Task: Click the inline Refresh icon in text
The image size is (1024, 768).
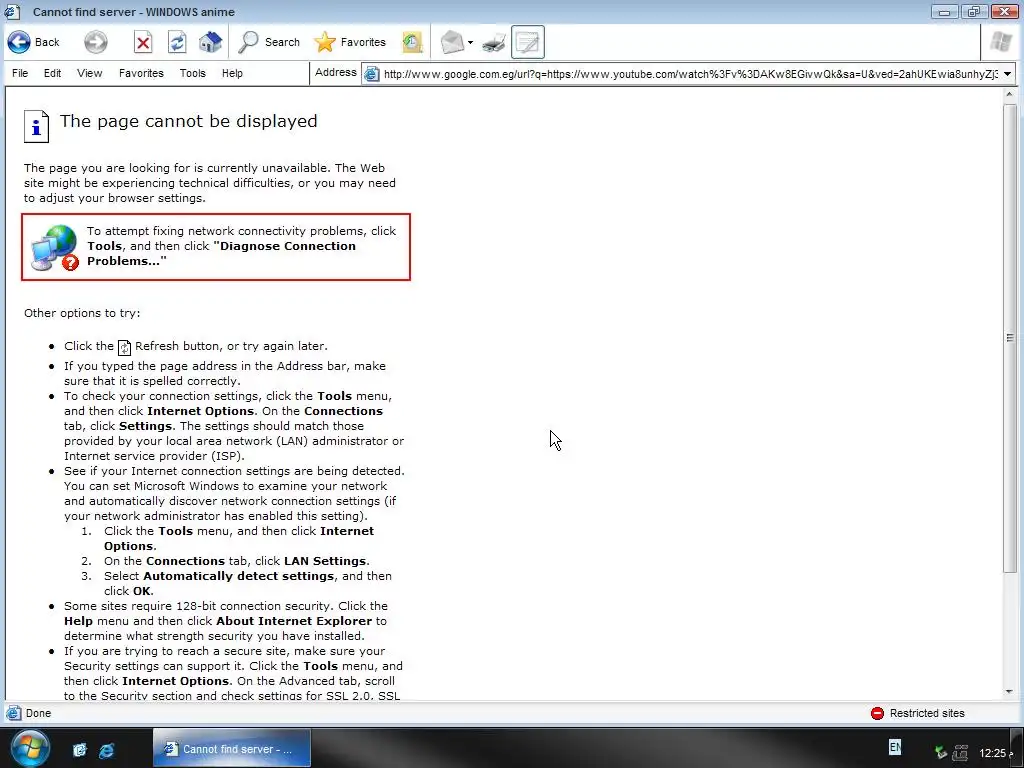Action: point(124,347)
